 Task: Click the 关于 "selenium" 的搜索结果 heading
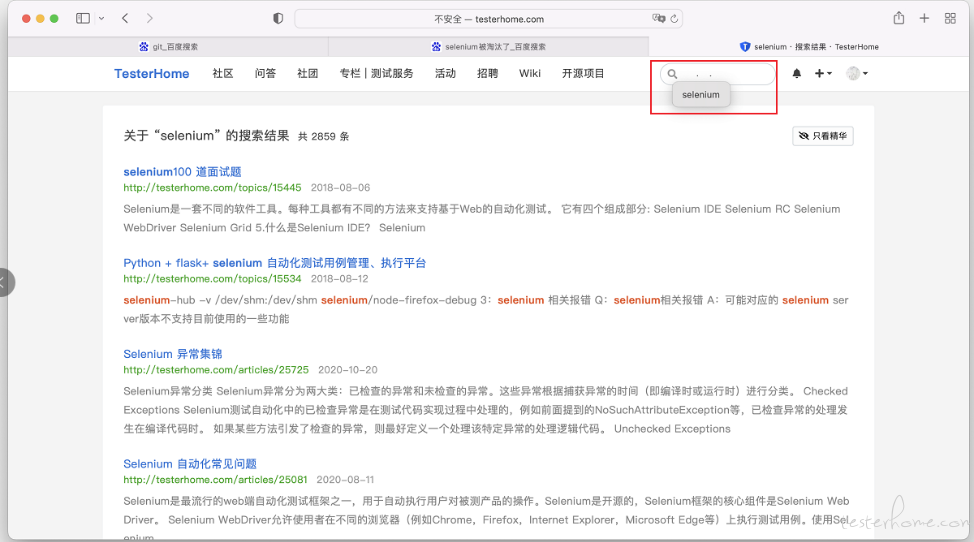point(206,136)
